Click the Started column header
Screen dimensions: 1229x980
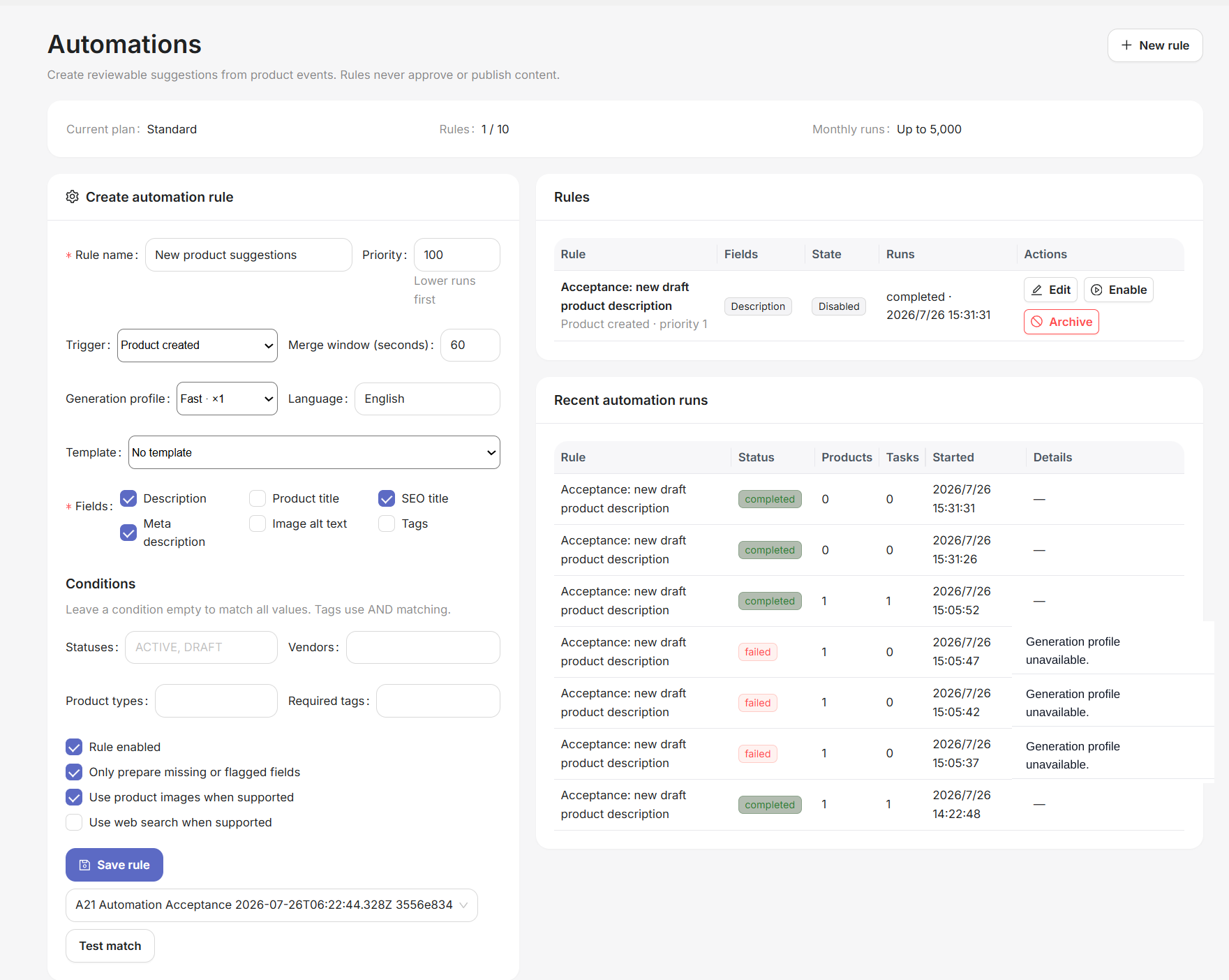(953, 457)
